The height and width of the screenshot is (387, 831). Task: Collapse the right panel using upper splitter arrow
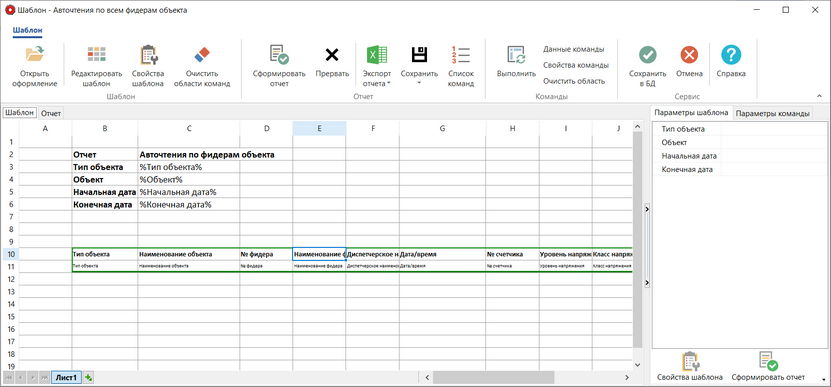647,210
